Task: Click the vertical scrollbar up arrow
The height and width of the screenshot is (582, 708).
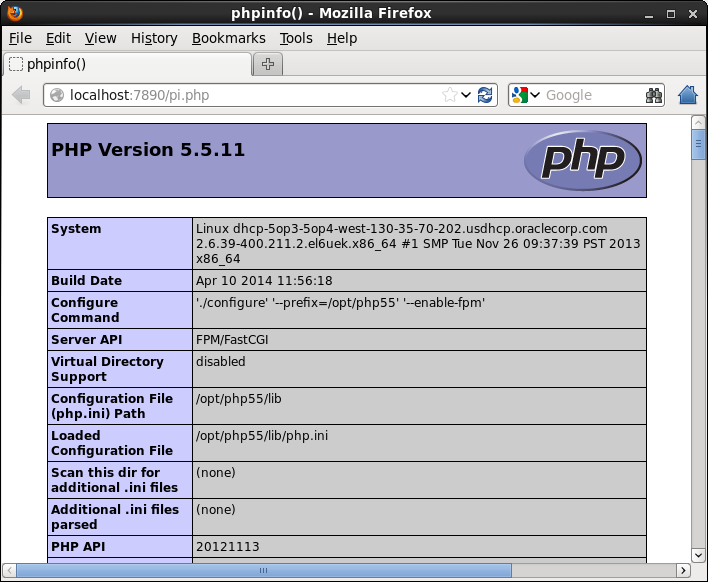Action: coord(698,122)
